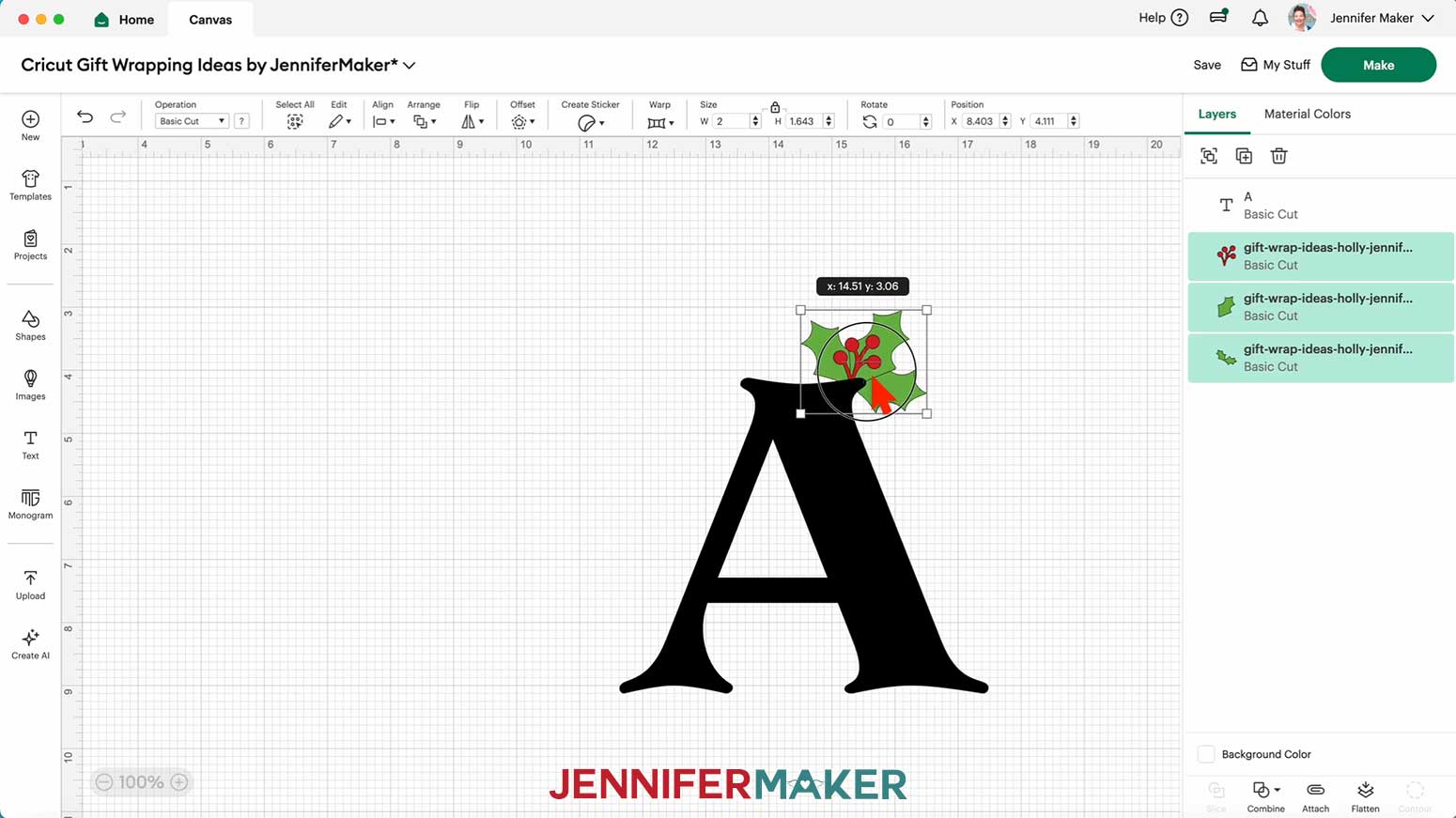Click the Select All icon
Viewport: 1456px width, 818px height.
click(x=295, y=122)
